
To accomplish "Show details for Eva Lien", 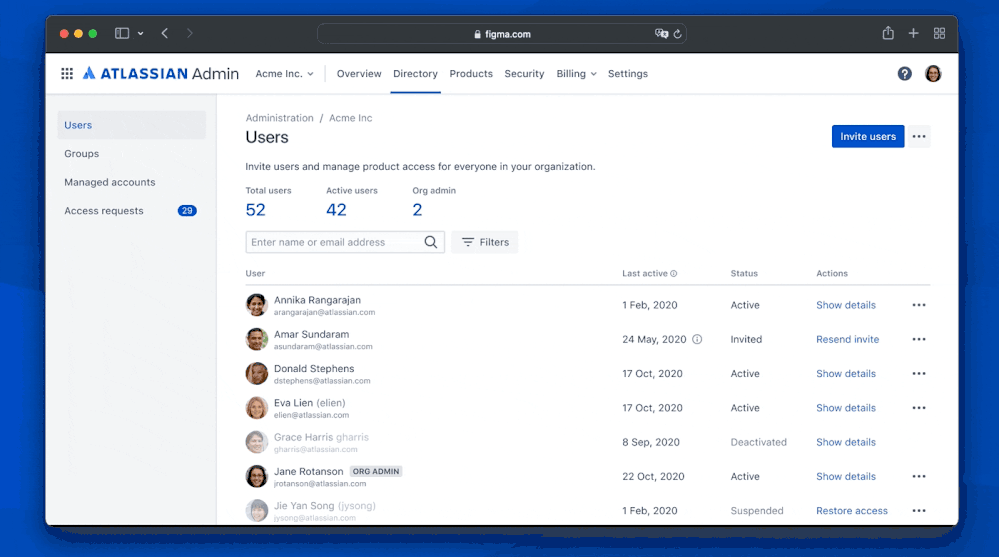I will click(846, 408).
